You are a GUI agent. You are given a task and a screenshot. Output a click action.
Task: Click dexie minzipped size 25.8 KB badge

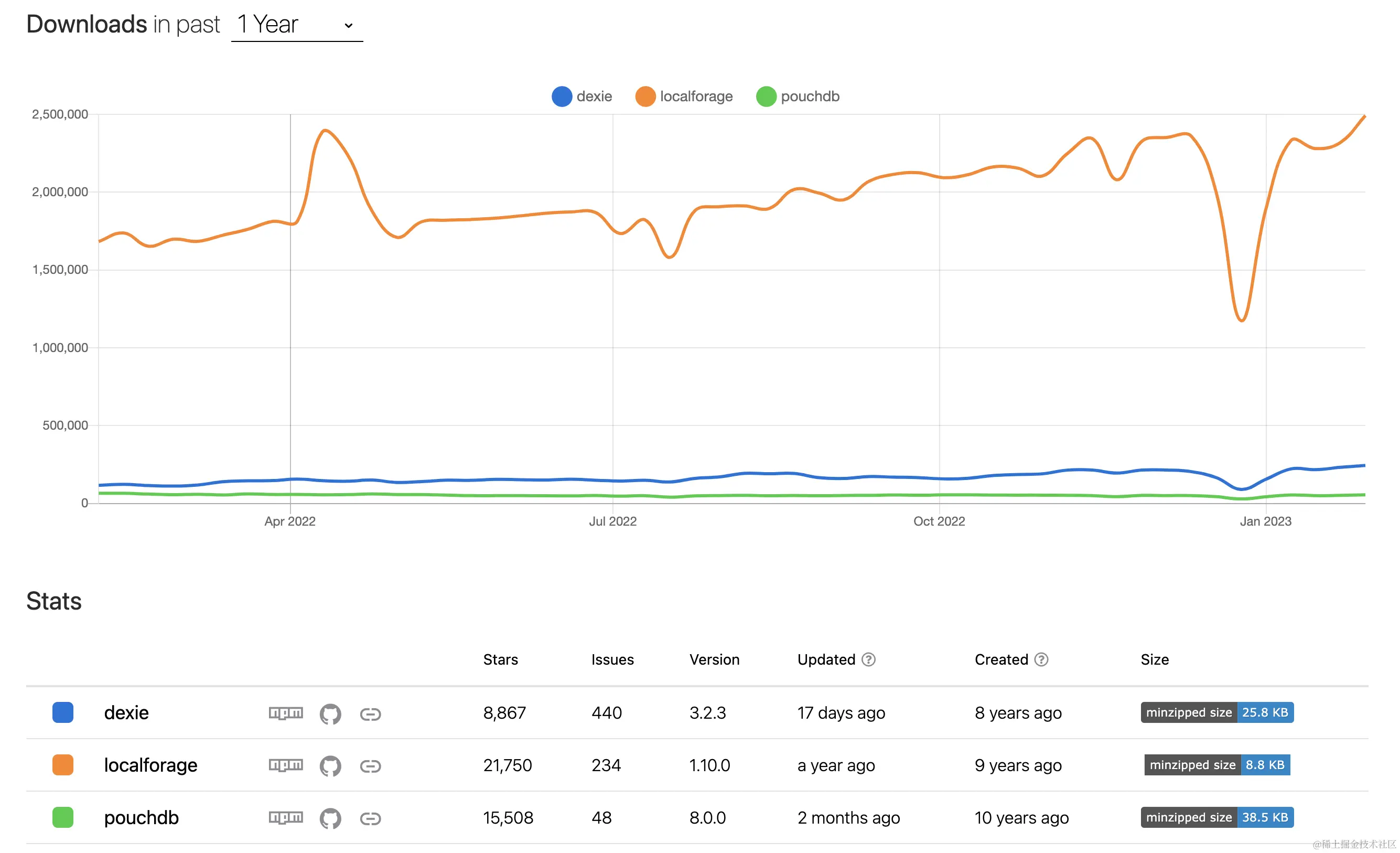[x=1216, y=712]
